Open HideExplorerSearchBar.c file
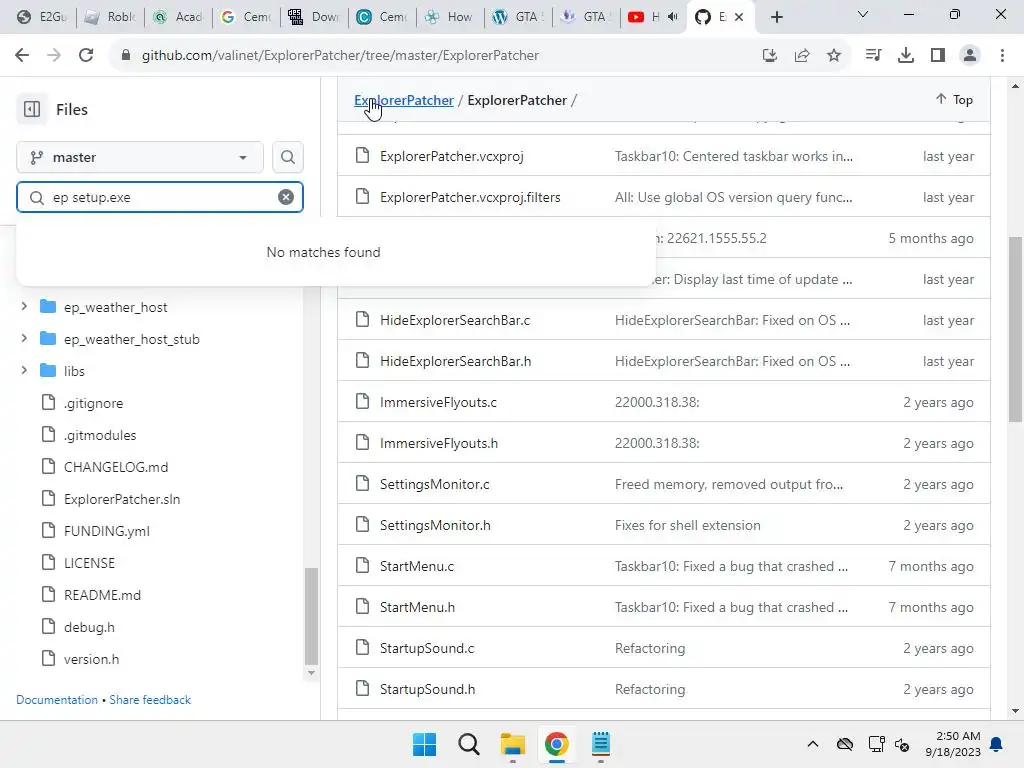The width and height of the screenshot is (1024, 768). [x=455, y=320]
